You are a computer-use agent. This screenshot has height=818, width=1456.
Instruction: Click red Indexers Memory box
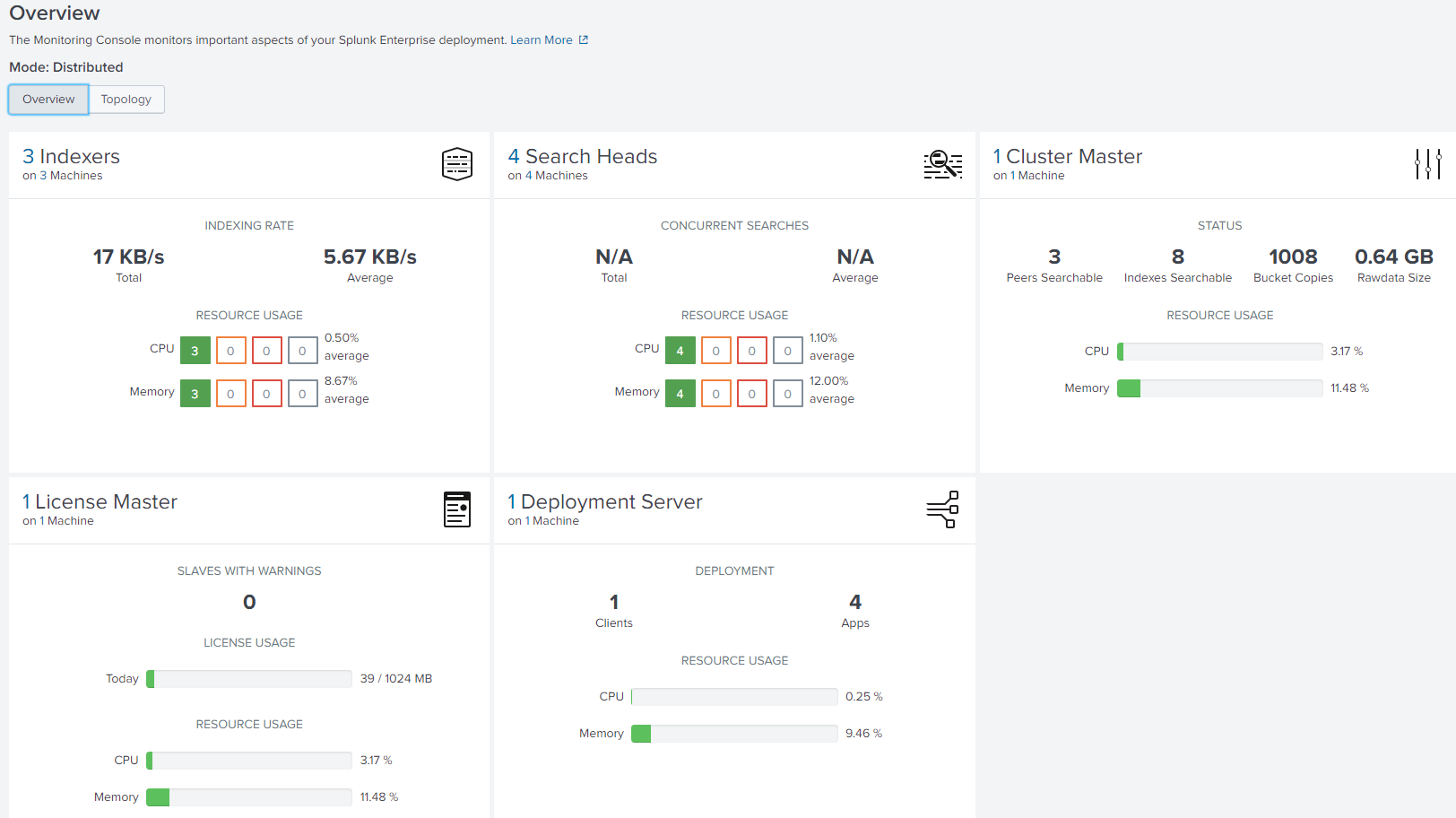pos(267,394)
